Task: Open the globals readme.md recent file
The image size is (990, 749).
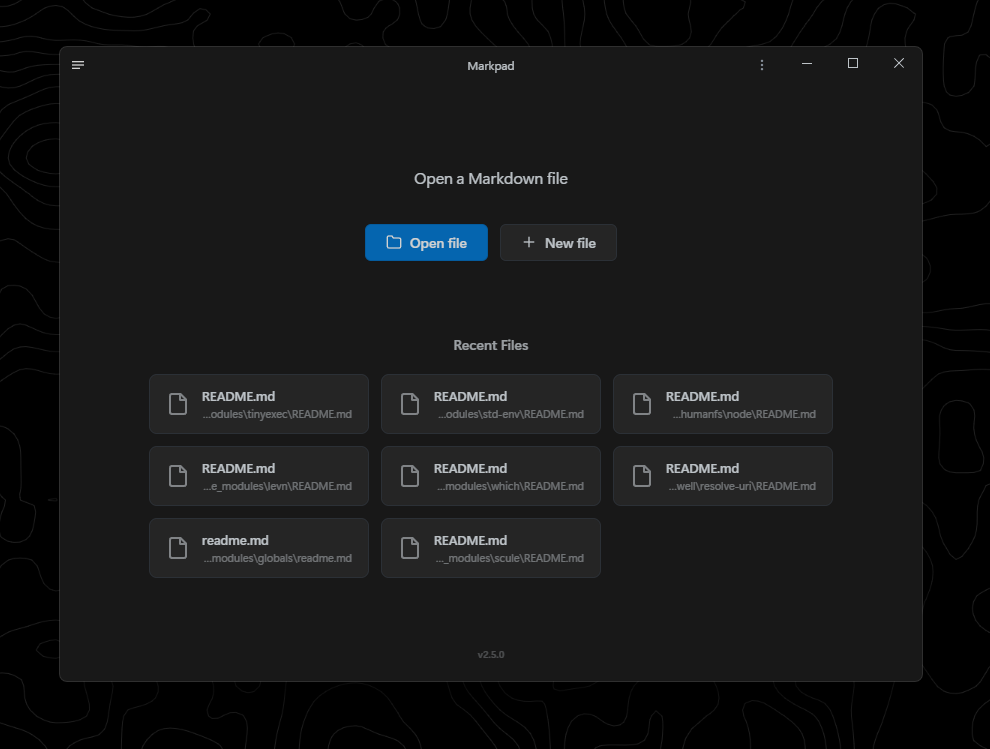Action: [259, 548]
